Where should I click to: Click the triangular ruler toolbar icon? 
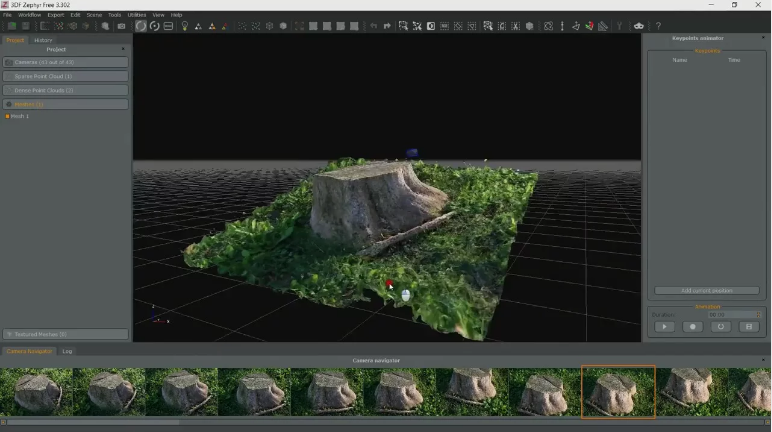tap(603, 26)
